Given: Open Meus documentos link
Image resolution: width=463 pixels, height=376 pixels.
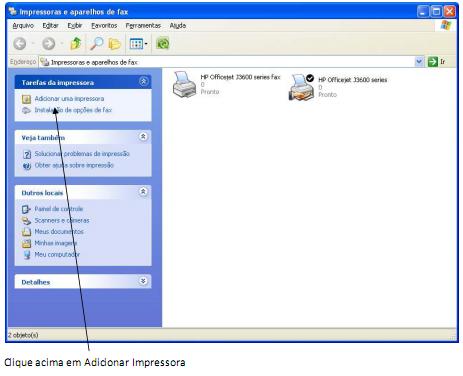Looking at the screenshot, I should pos(59,232).
